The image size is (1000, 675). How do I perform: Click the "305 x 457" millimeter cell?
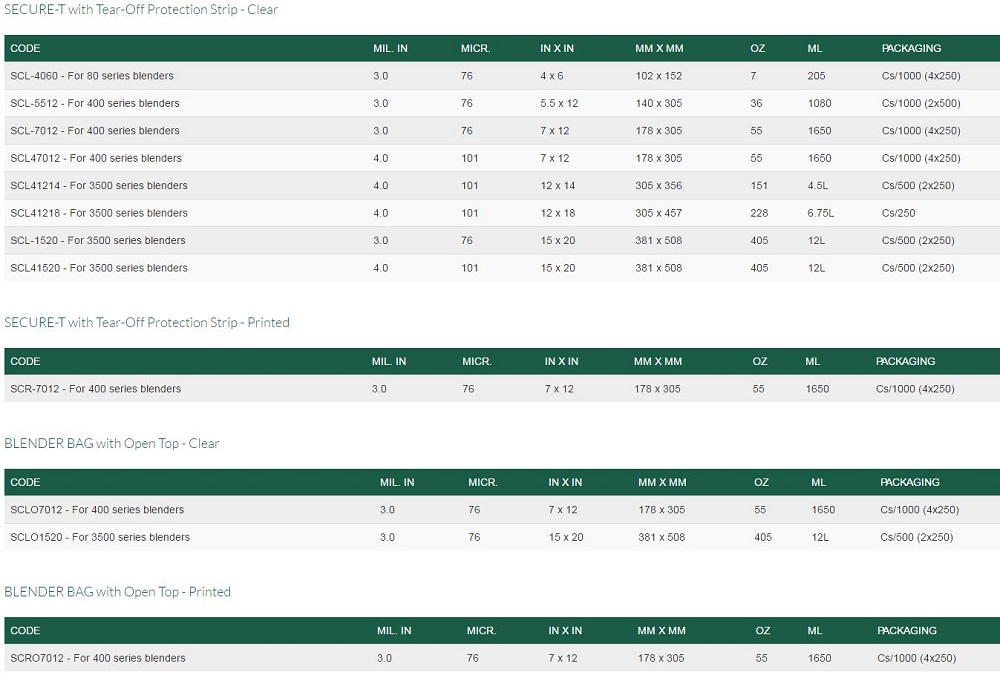click(659, 213)
